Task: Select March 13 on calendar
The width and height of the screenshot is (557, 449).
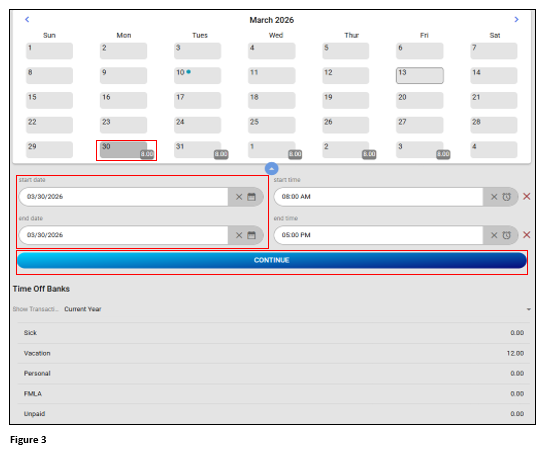Action: (420, 76)
